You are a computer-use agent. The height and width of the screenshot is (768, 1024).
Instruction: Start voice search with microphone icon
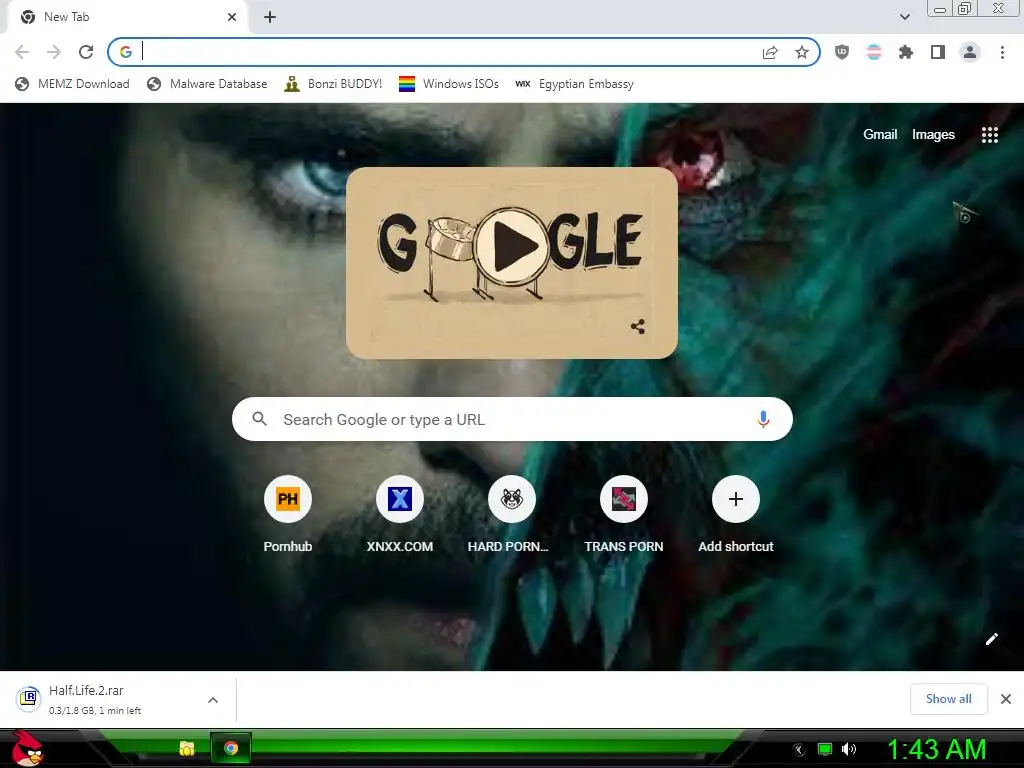[763, 419]
